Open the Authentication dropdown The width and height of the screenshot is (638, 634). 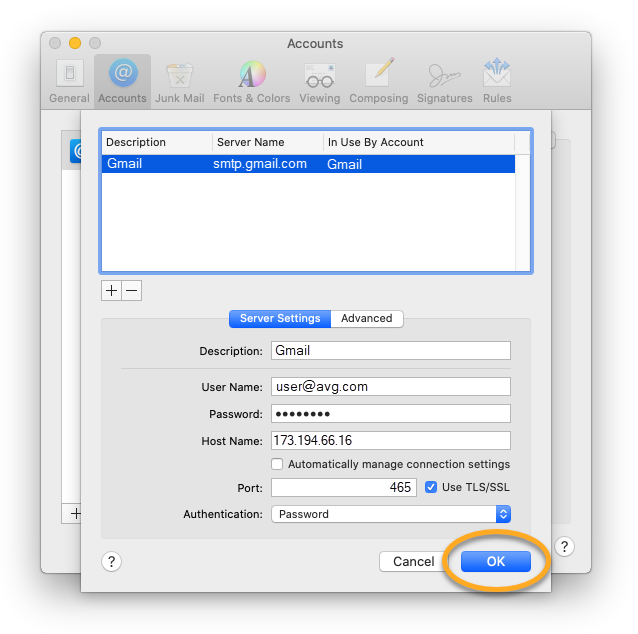(x=391, y=514)
